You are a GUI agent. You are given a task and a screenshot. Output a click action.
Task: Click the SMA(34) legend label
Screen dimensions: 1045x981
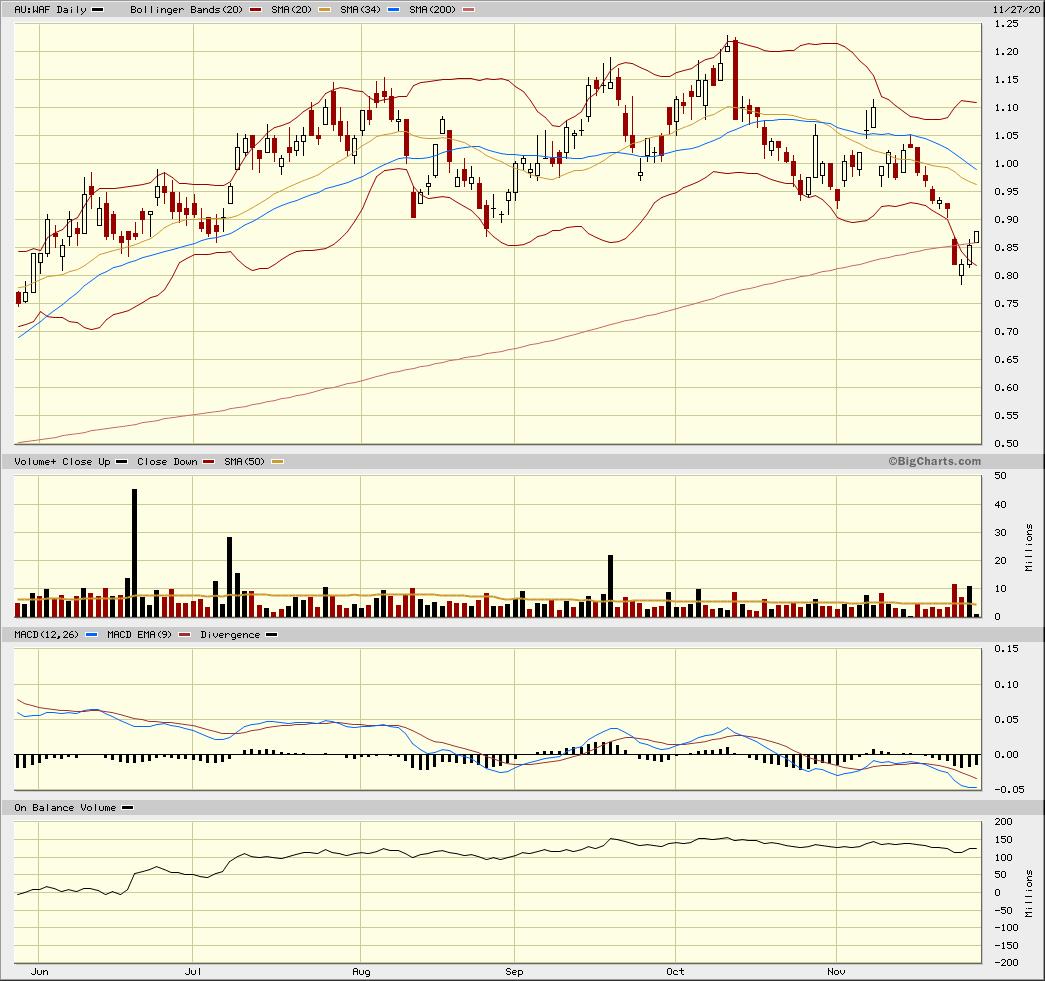click(x=360, y=10)
